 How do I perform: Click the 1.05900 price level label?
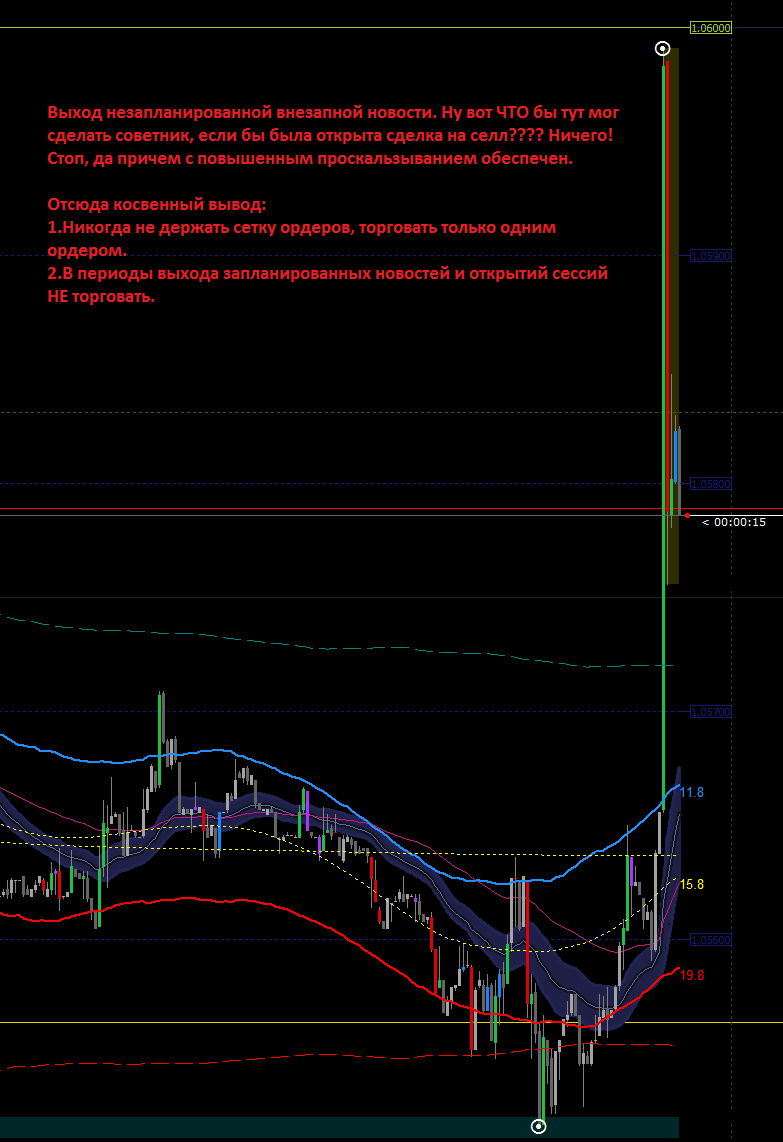click(711, 256)
